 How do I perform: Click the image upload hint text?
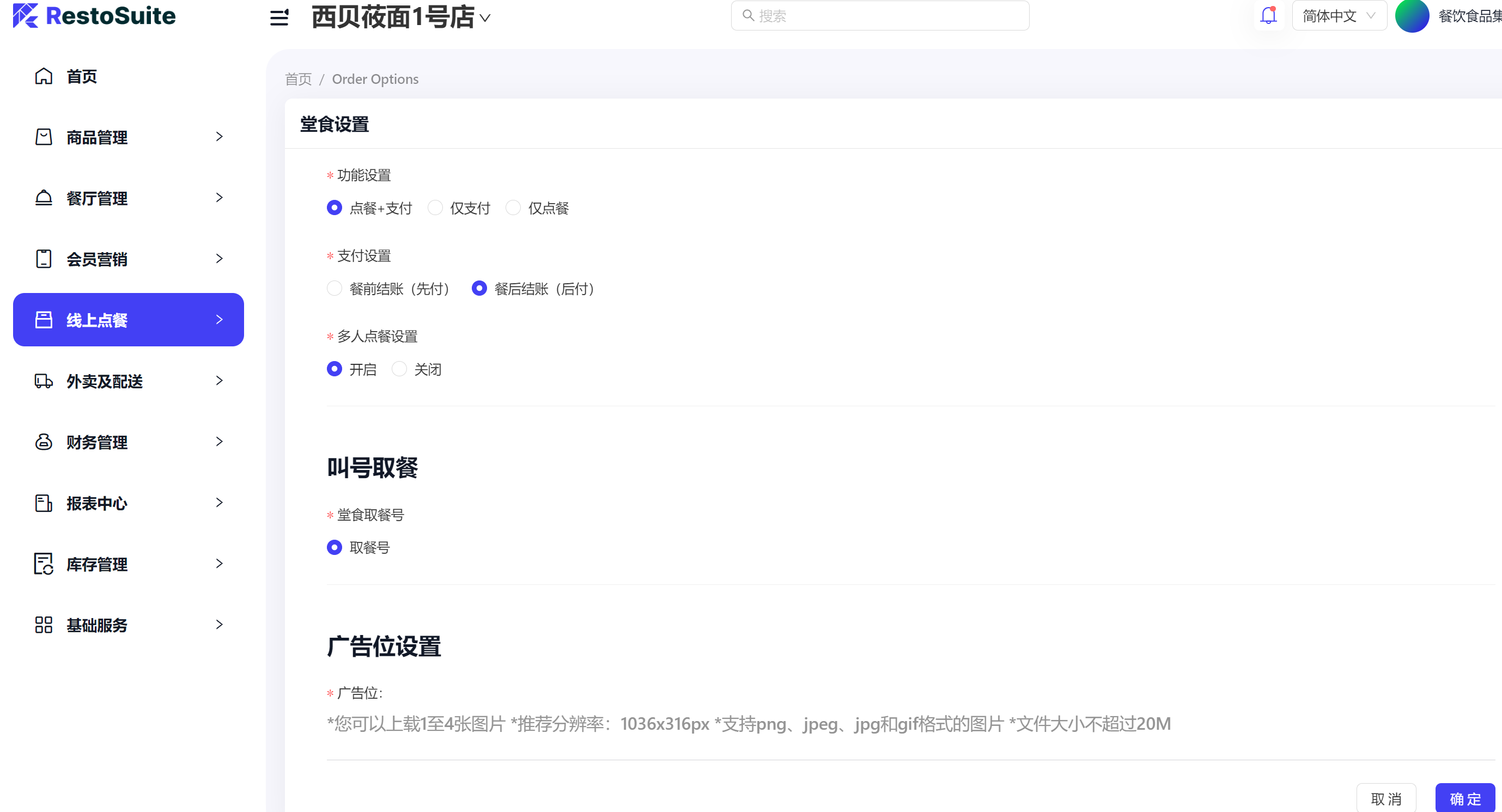(748, 723)
